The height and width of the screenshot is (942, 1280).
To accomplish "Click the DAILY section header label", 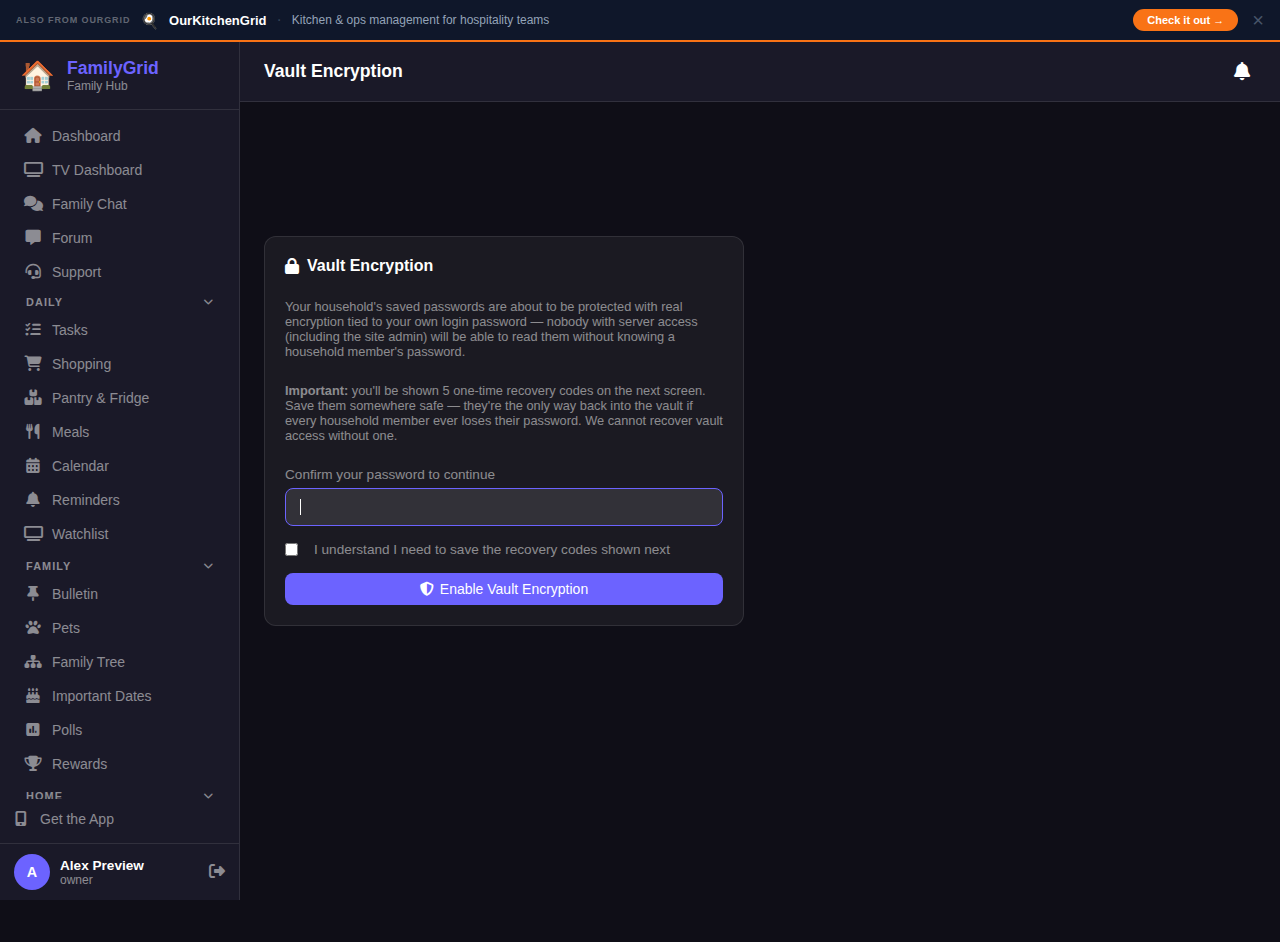I will [x=44, y=302].
